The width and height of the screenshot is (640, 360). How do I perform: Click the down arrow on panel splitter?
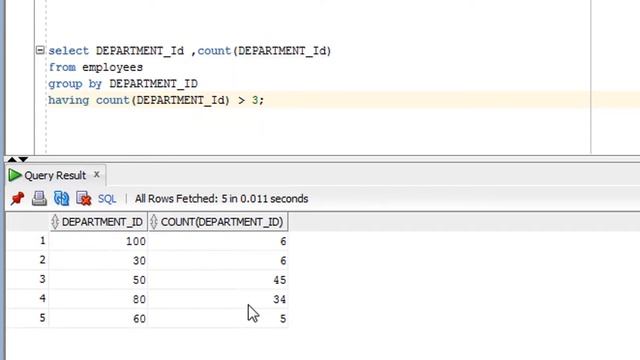23,159
